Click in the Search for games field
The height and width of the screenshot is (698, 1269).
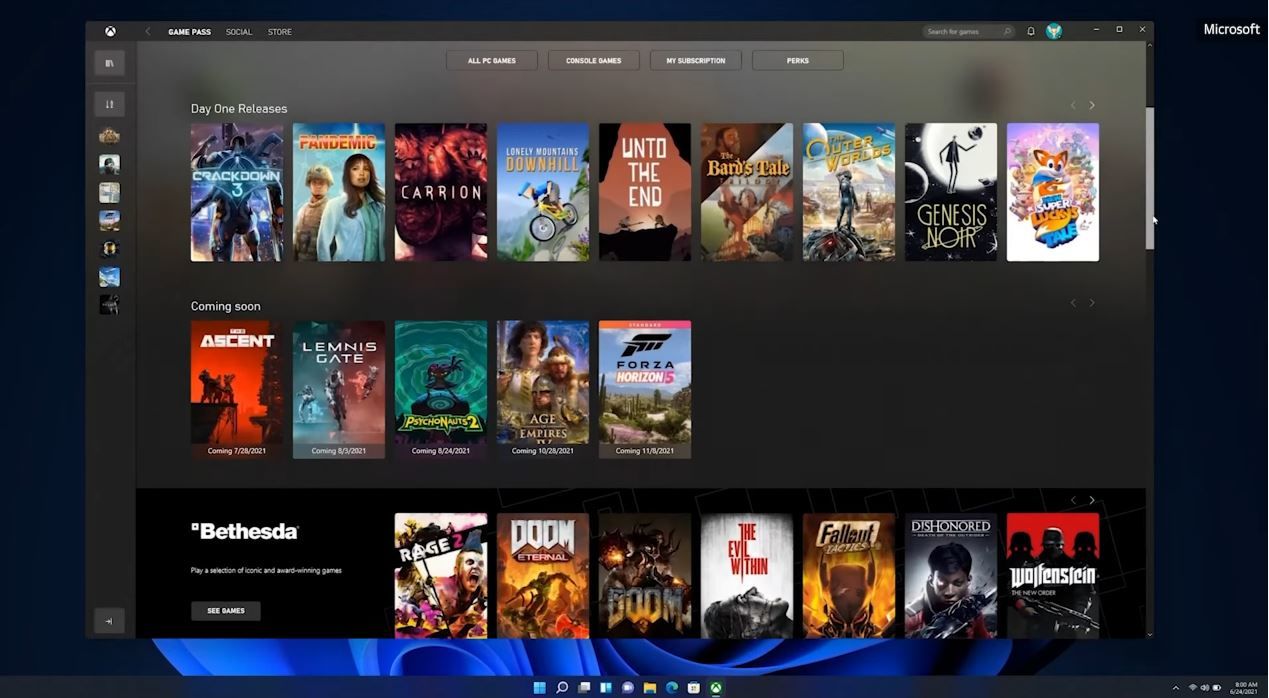pyautogui.click(x=969, y=32)
